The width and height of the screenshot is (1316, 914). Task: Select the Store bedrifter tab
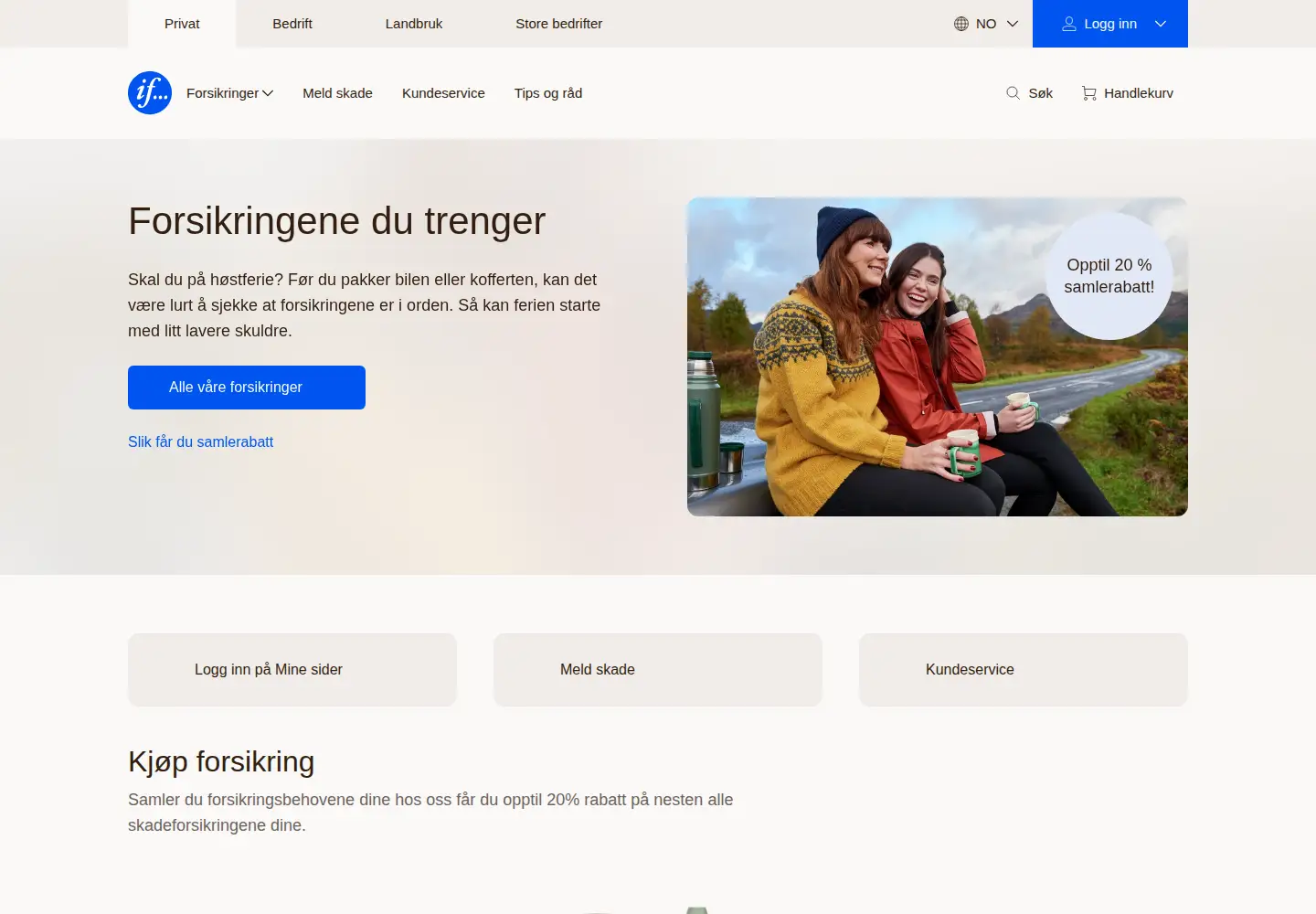click(559, 24)
